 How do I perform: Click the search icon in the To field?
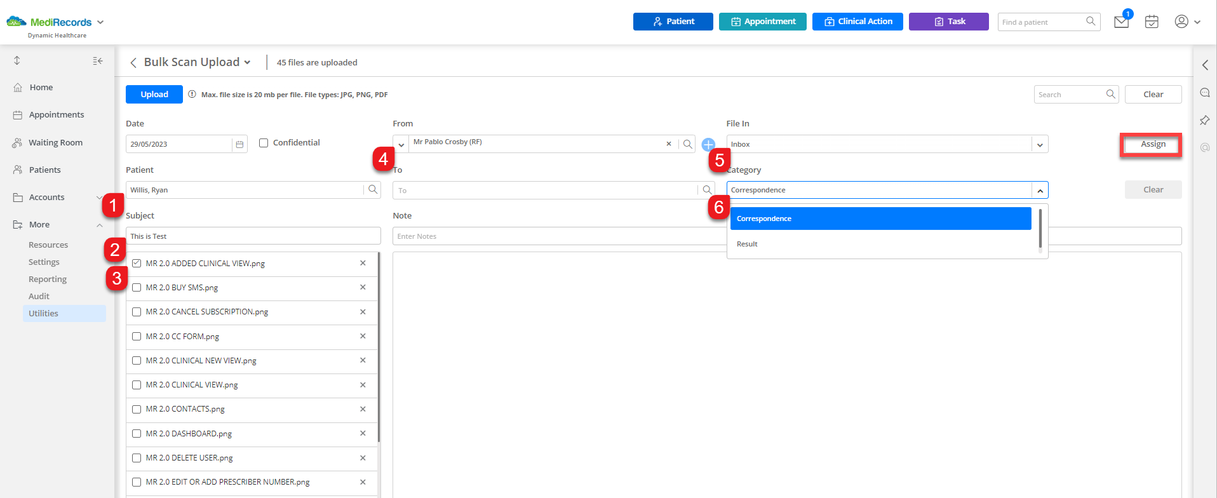click(707, 189)
